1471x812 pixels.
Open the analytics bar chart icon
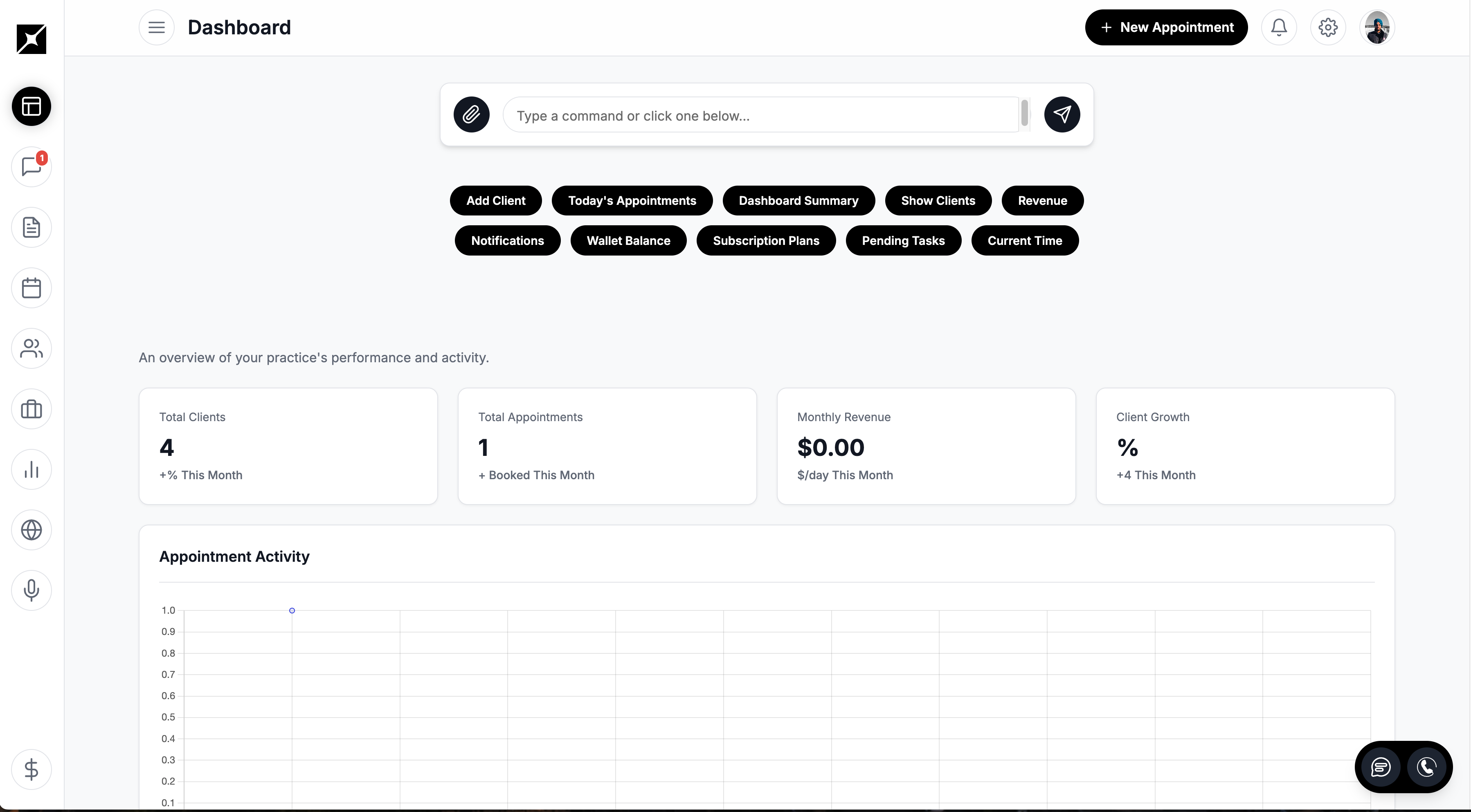click(x=31, y=470)
